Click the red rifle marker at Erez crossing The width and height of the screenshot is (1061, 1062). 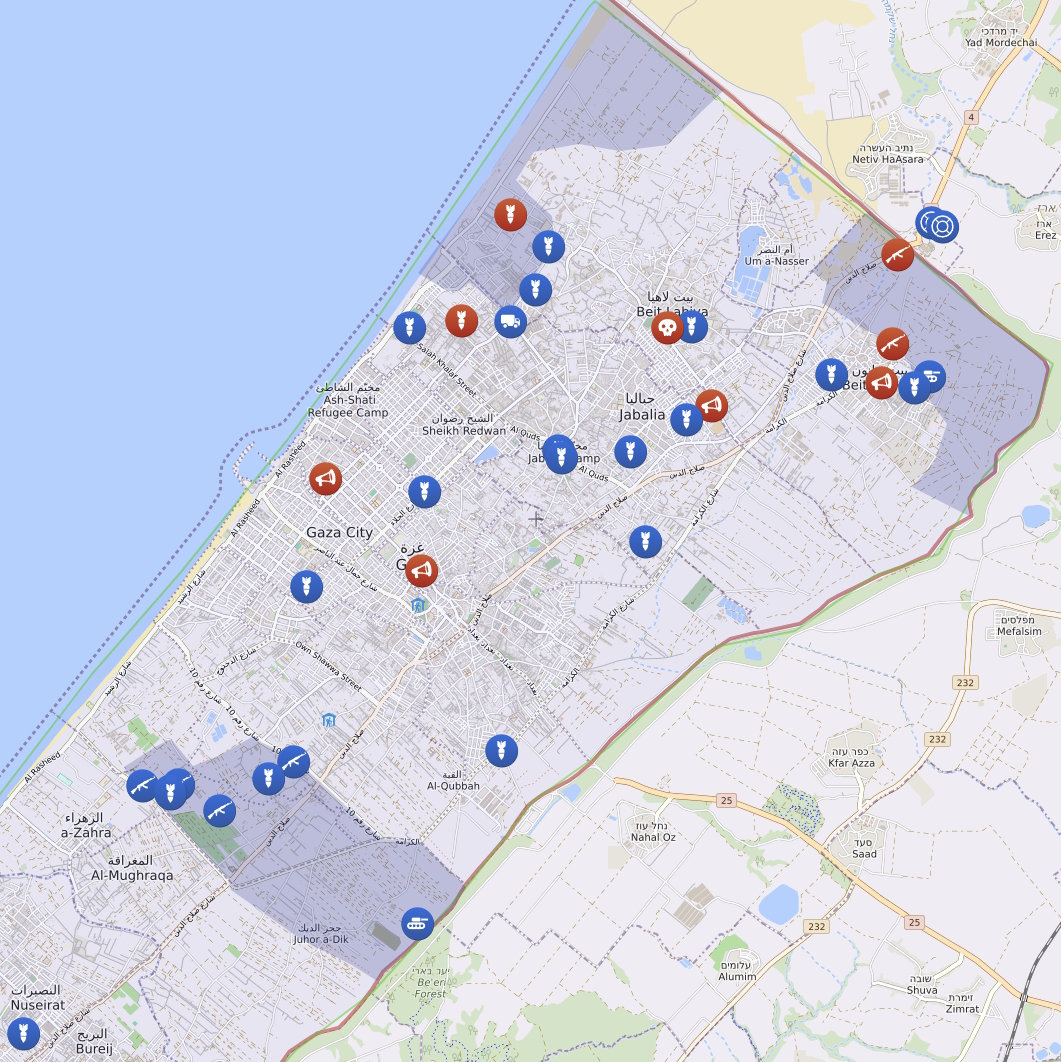tap(897, 255)
